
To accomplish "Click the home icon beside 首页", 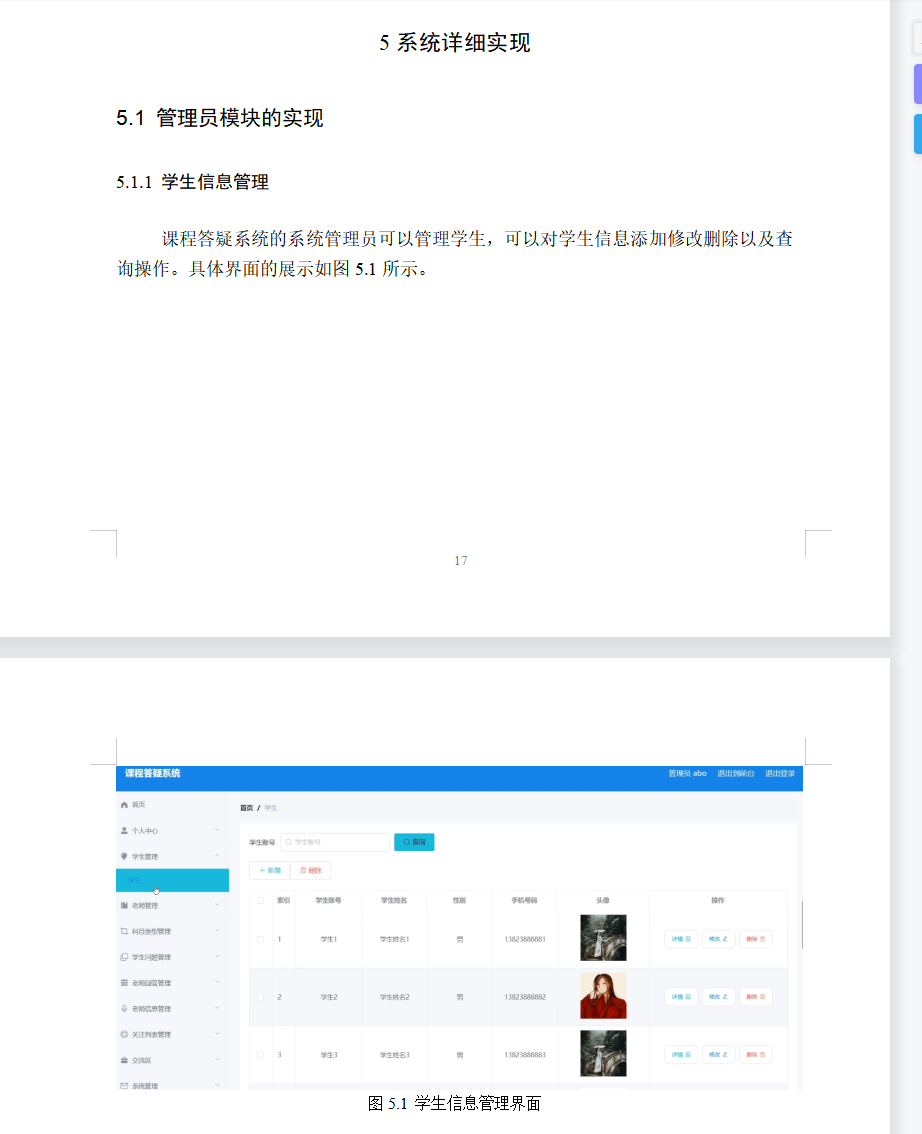I will point(124,805).
